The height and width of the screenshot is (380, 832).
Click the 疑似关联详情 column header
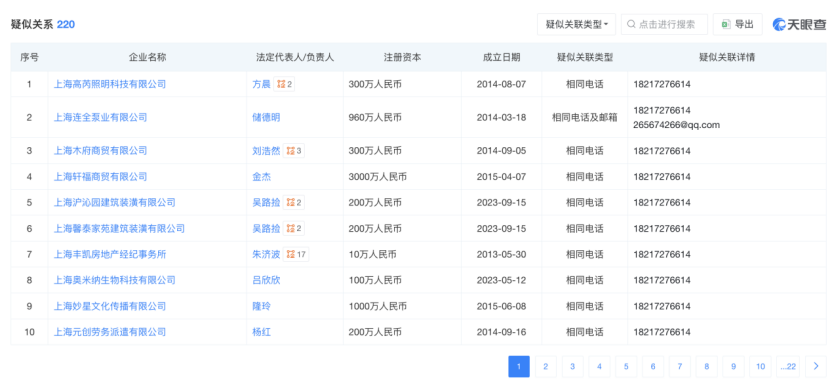pos(727,57)
